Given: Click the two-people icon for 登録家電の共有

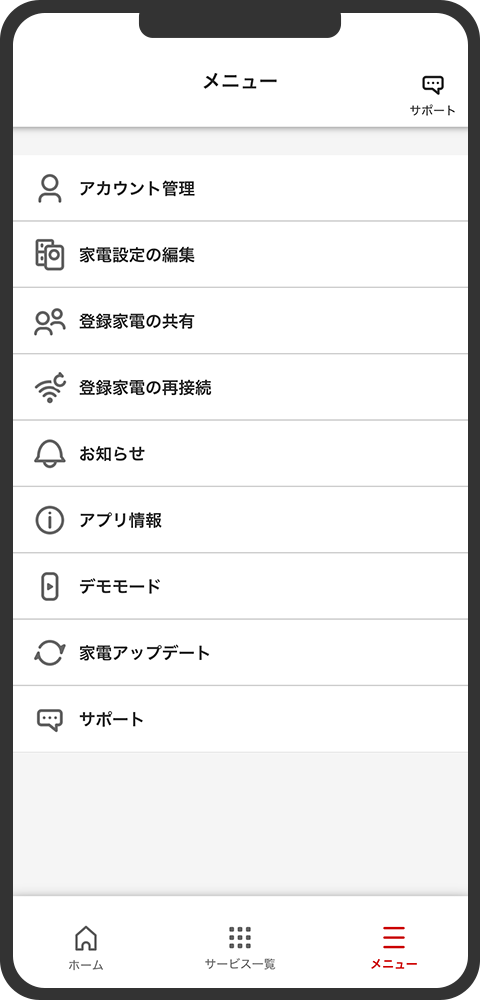Looking at the screenshot, I should [x=50, y=321].
